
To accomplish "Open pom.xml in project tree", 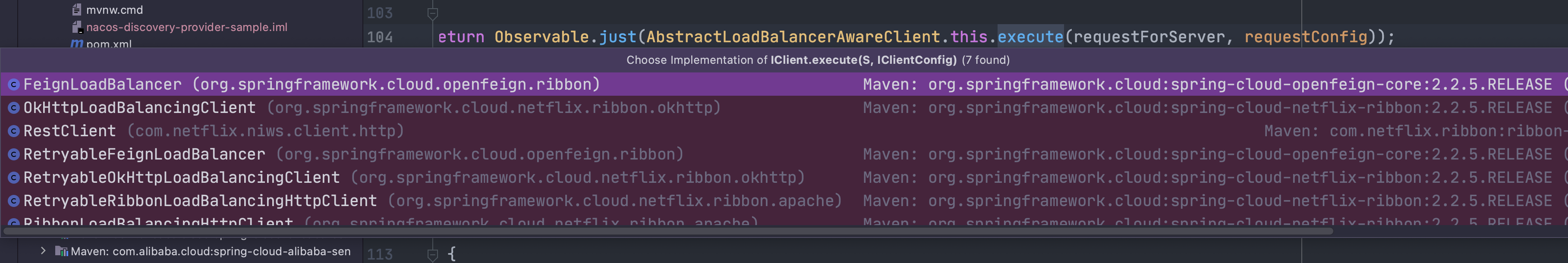I will click(x=108, y=44).
